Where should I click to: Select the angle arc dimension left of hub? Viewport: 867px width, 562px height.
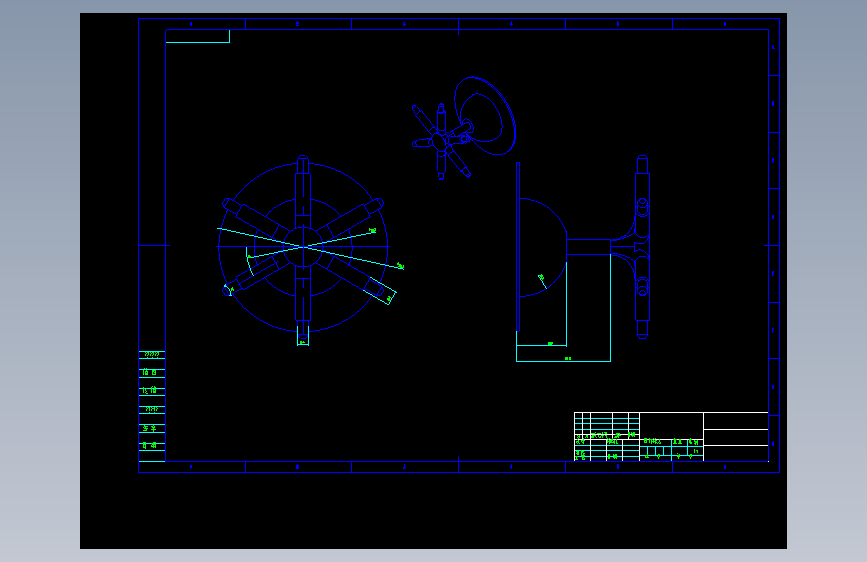coord(250,262)
